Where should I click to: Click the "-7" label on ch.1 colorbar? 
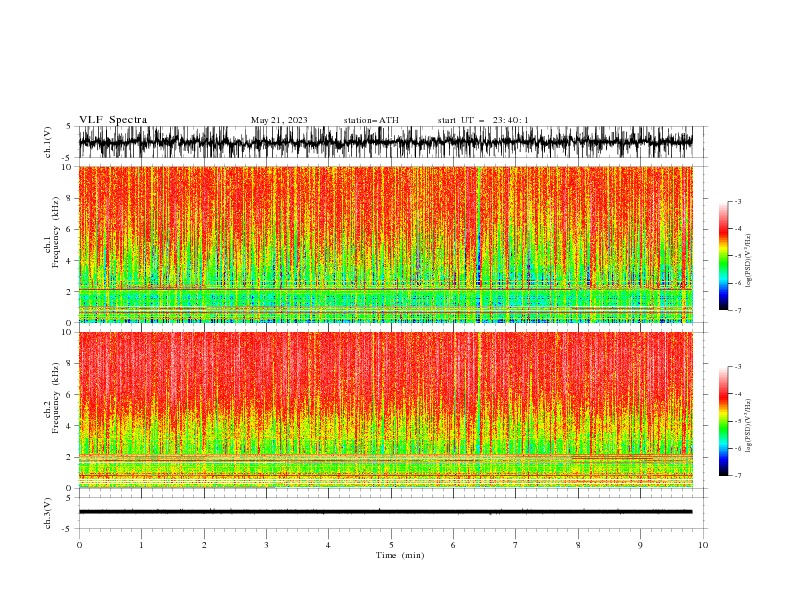[x=737, y=311]
